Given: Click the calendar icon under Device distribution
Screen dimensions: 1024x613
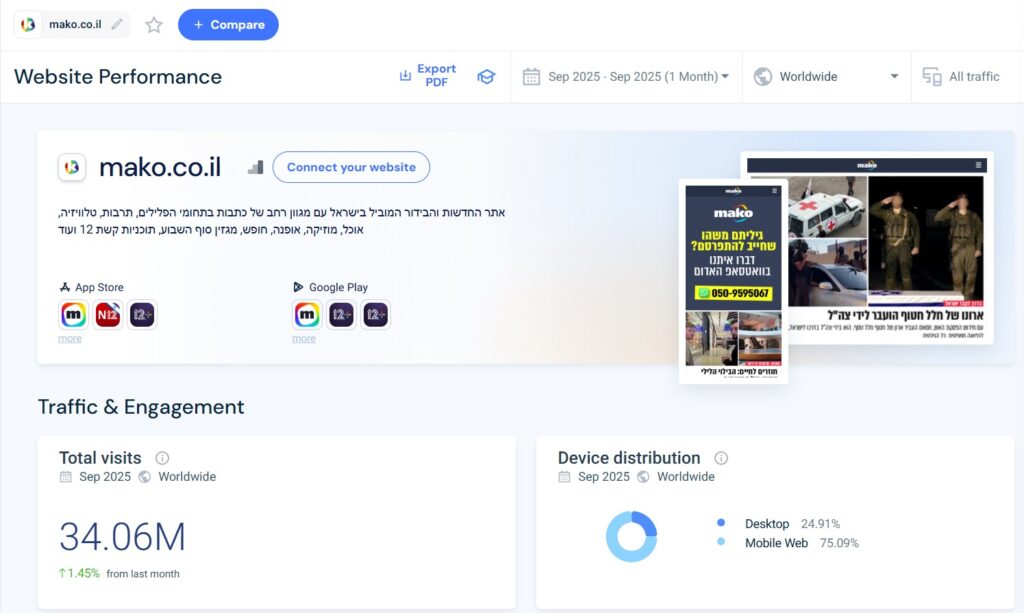Looking at the screenshot, I should pyautogui.click(x=564, y=477).
